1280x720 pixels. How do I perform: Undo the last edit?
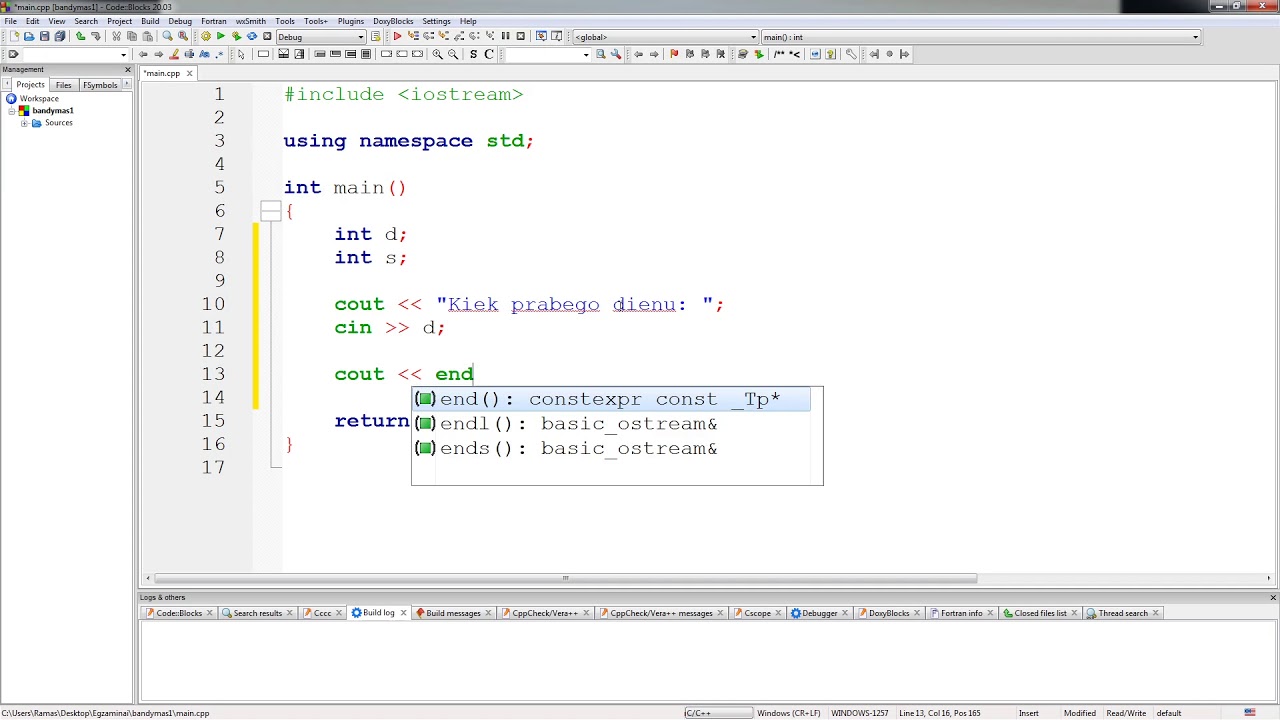80,36
